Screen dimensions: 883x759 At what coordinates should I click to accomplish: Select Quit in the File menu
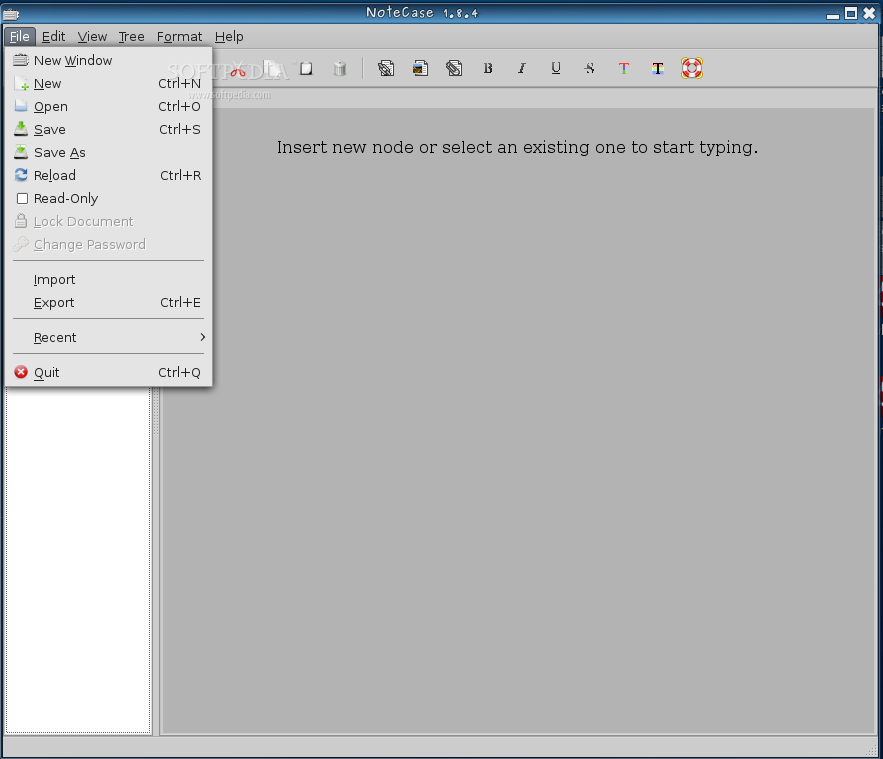(108, 372)
